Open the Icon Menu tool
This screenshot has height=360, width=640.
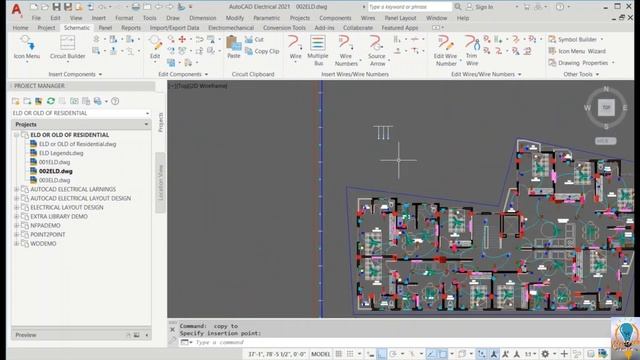27,48
